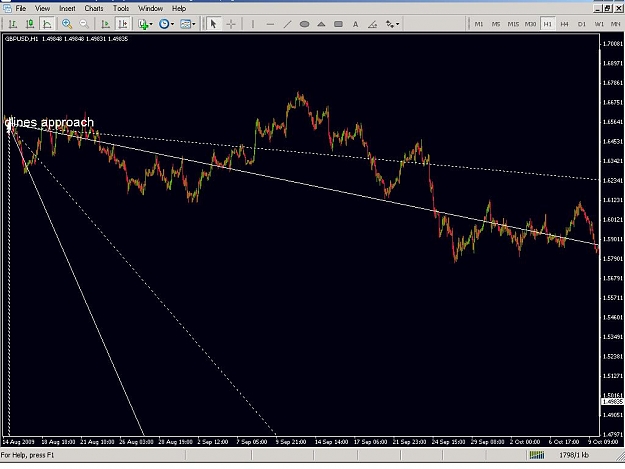This screenshot has width=625, height=469.
Task: Click the 1.70081 price scale label
Action: coord(613,43)
